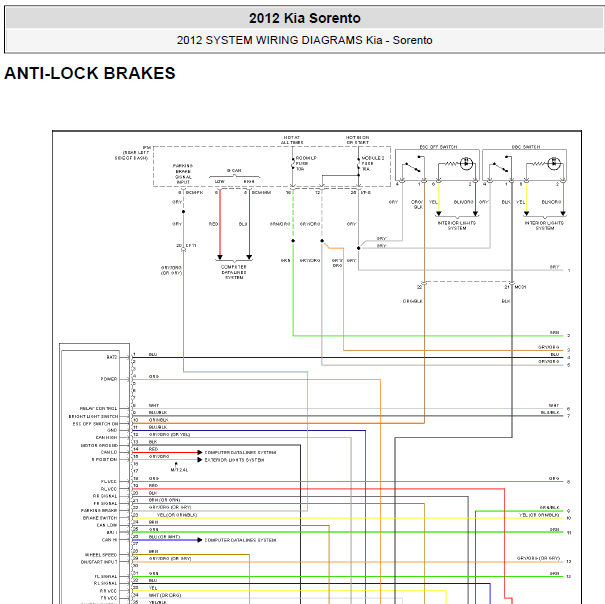This screenshot has height=604, width=605.
Task: Click the 'ON/START INPUT' pin label
Action: (99, 562)
